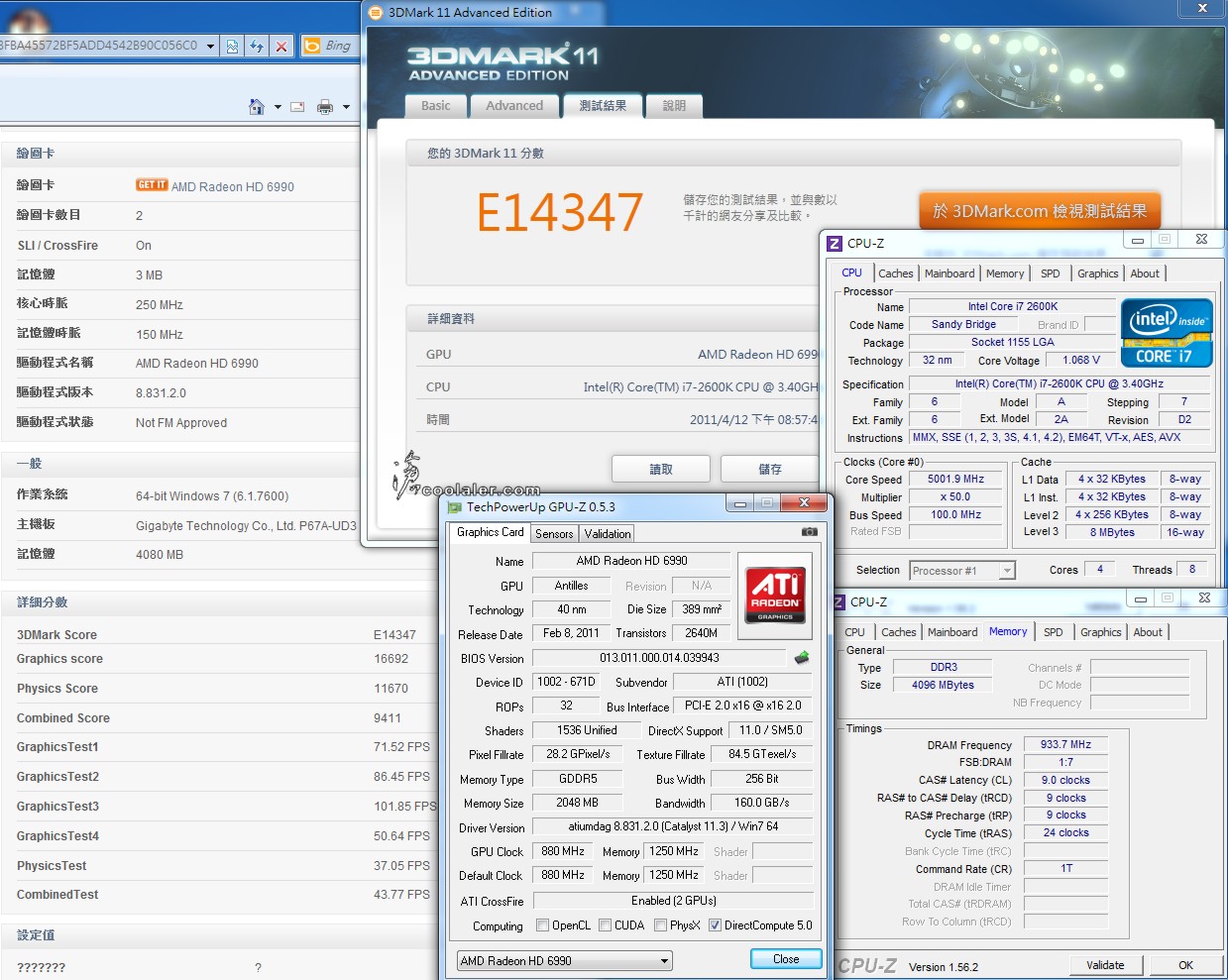Click the ATI Radeon logo in GPU-Z
The width and height of the screenshot is (1228, 980).
775,595
